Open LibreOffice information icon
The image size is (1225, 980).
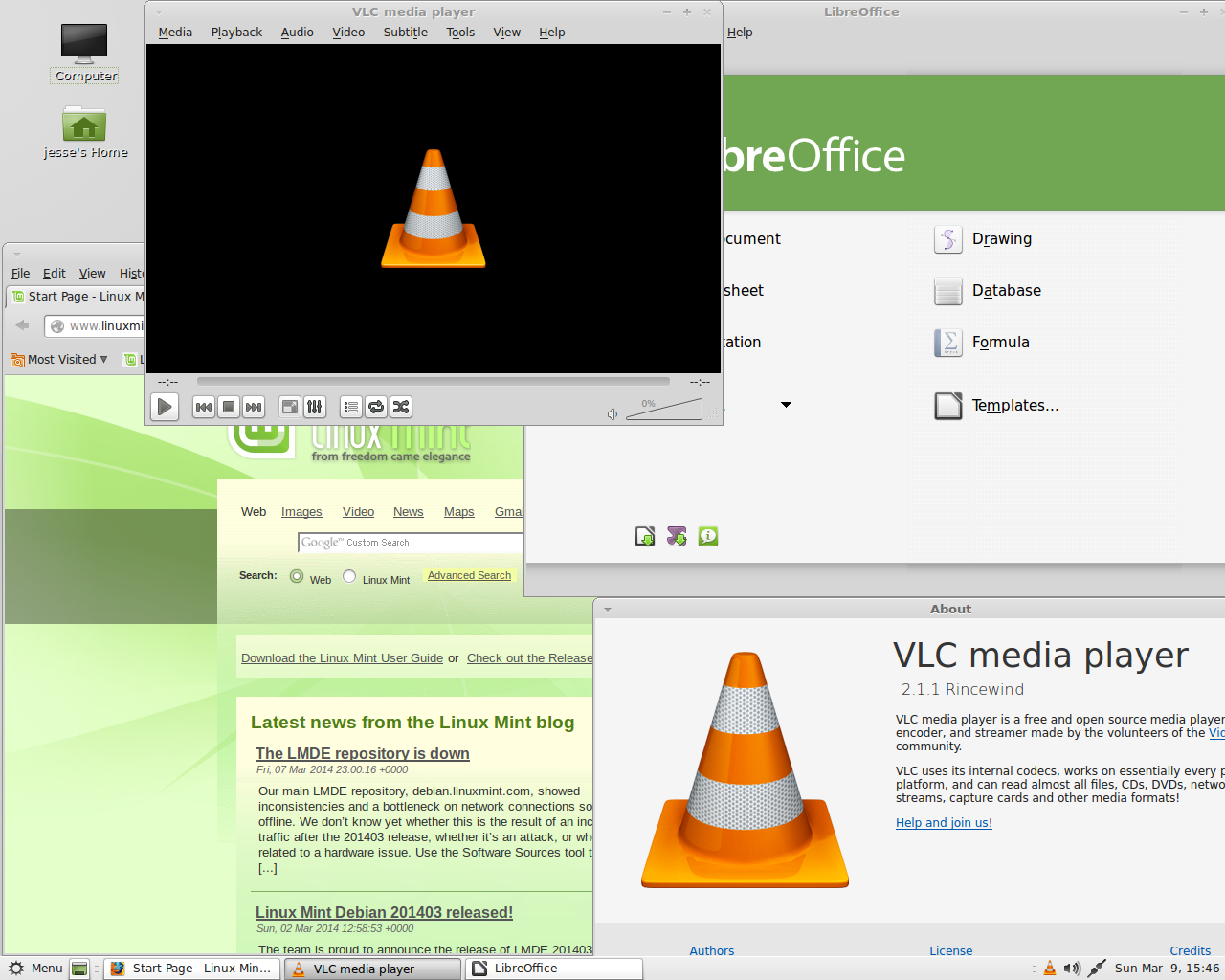708,537
